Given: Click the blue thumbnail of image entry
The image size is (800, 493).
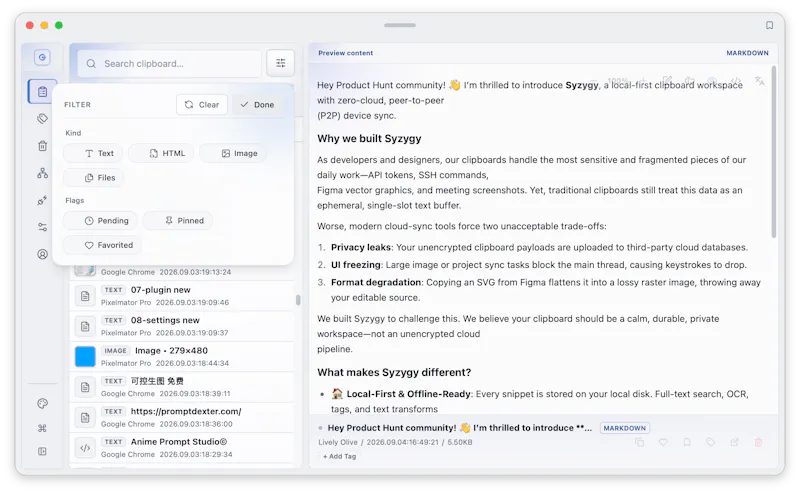Looking at the screenshot, I should [85, 357].
